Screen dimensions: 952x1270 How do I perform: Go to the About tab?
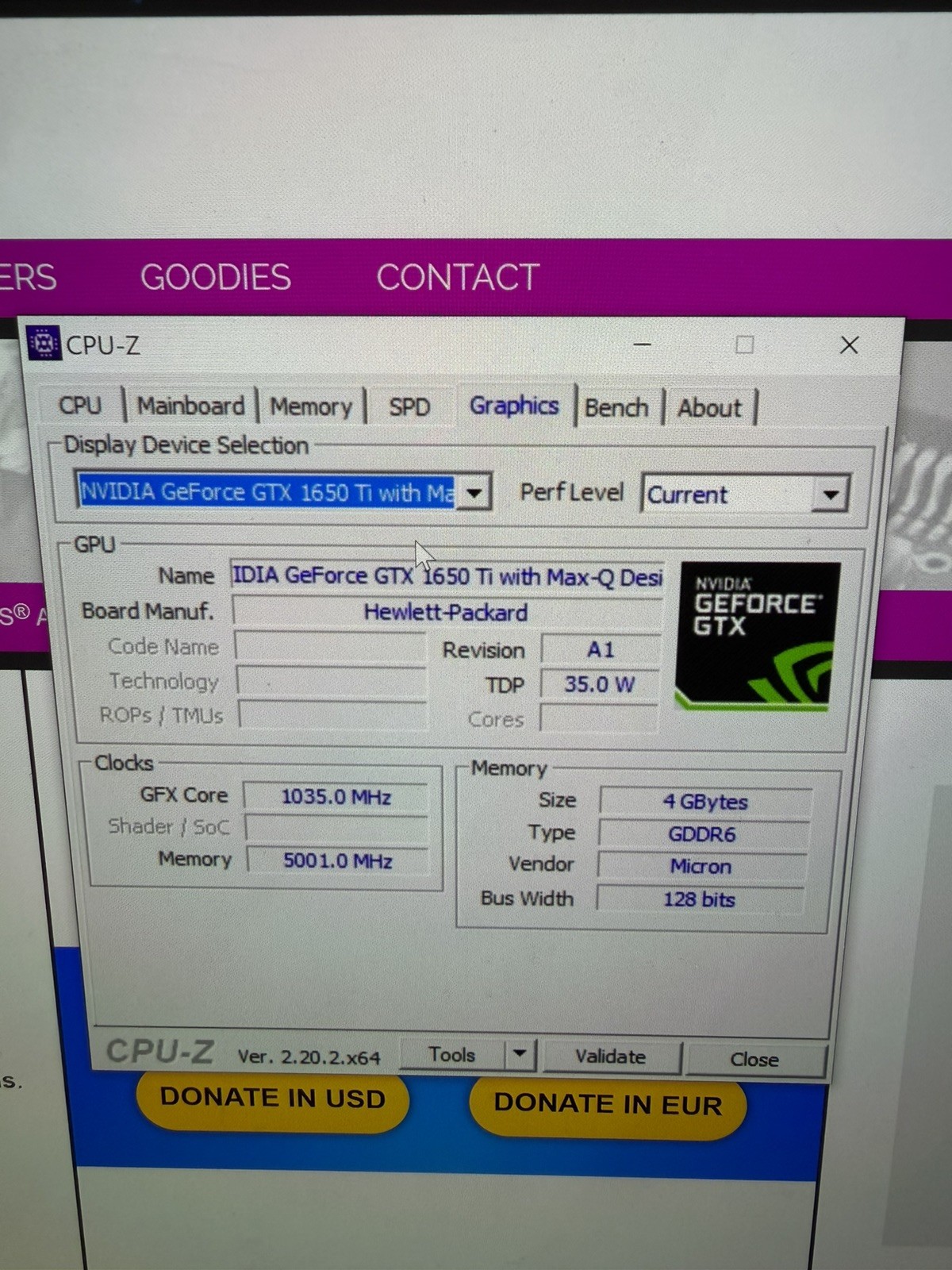(x=709, y=408)
